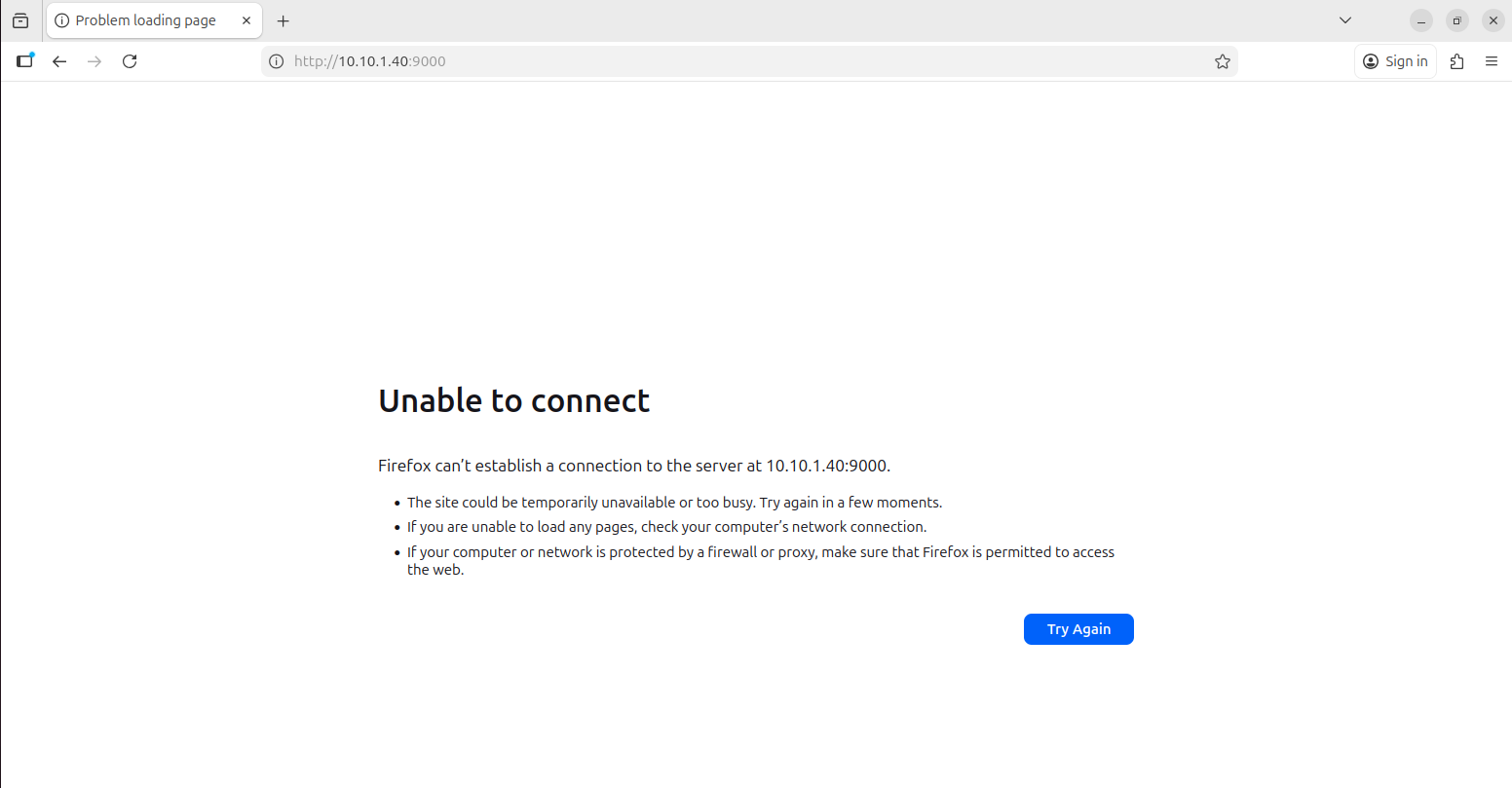View site information icon in address bar
Screen dimensions: 1512x788
click(277, 61)
